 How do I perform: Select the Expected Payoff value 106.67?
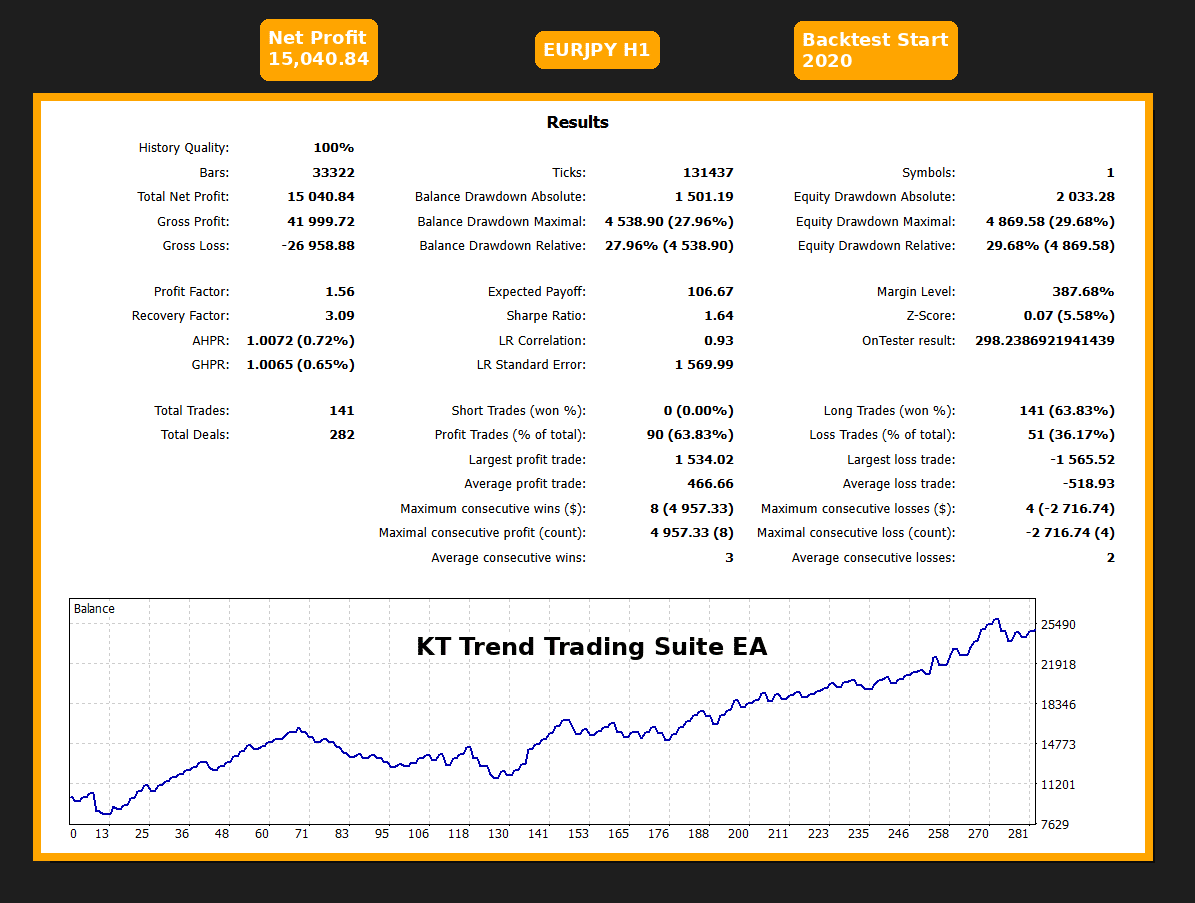pyautogui.click(x=710, y=292)
